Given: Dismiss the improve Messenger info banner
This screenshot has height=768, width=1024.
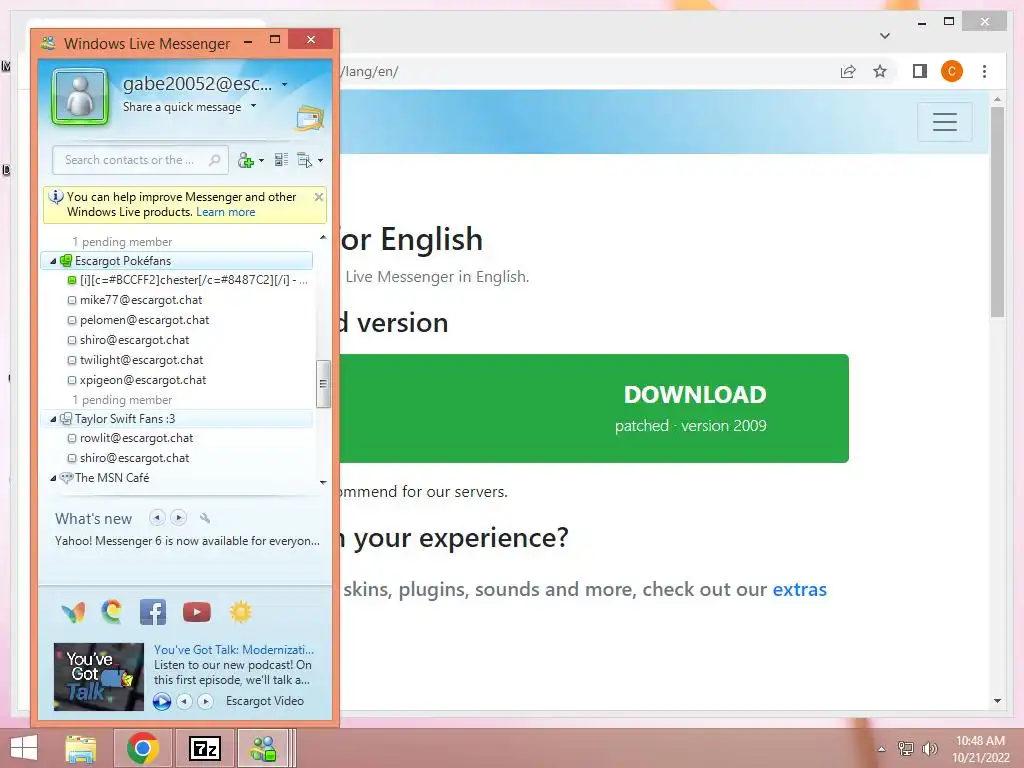Looking at the screenshot, I should (x=319, y=197).
